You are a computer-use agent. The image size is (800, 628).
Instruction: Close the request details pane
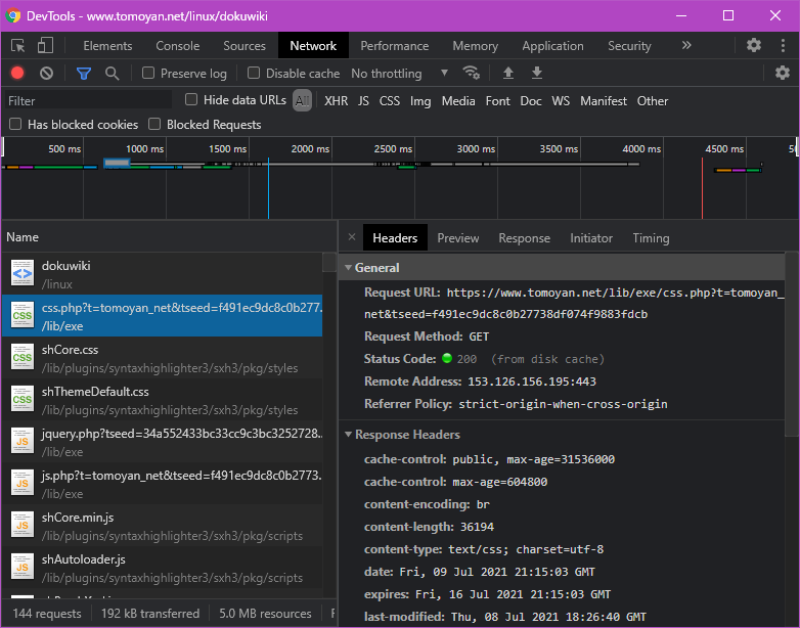(x=352, y=237)
